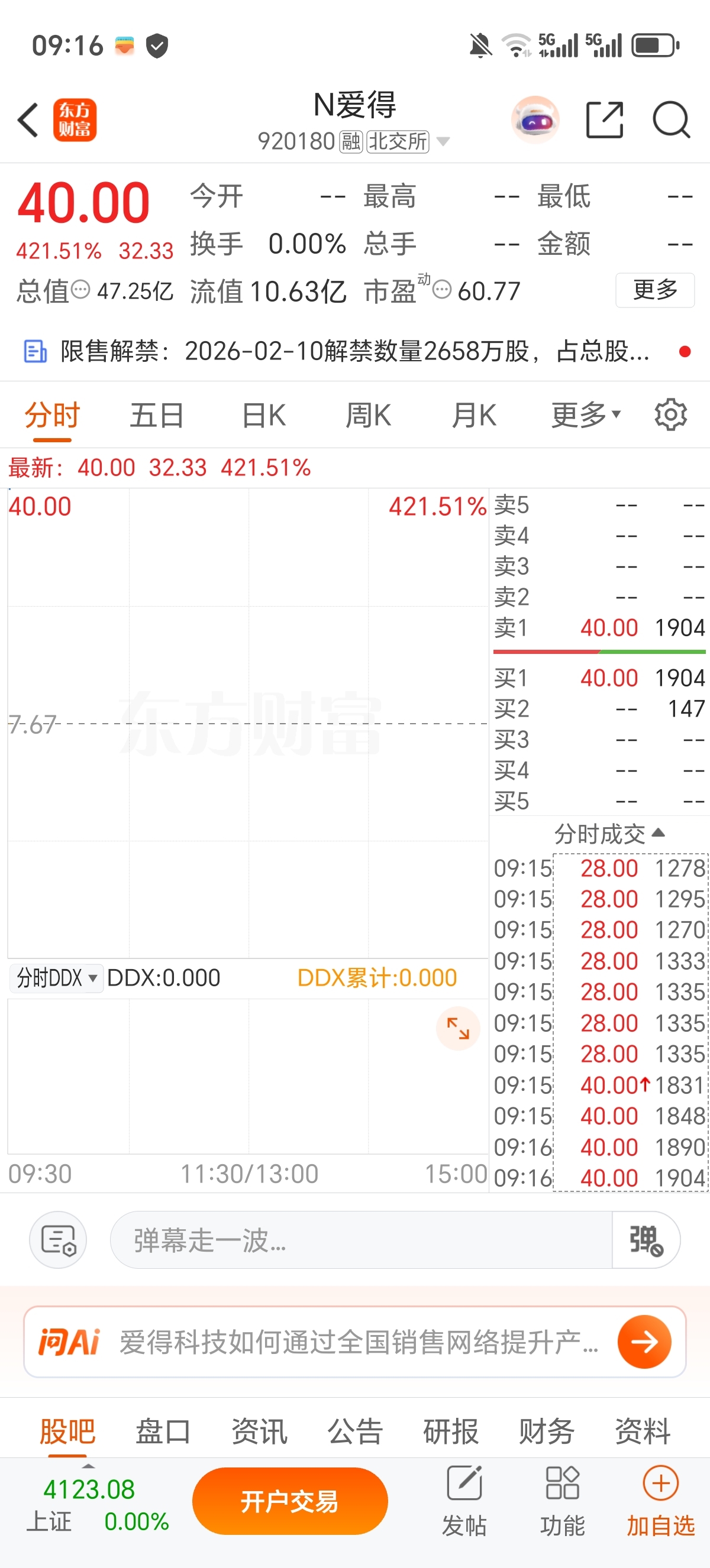Tap the share icon
Viewport: 710px width, 1568px height.
click(604, 120)
